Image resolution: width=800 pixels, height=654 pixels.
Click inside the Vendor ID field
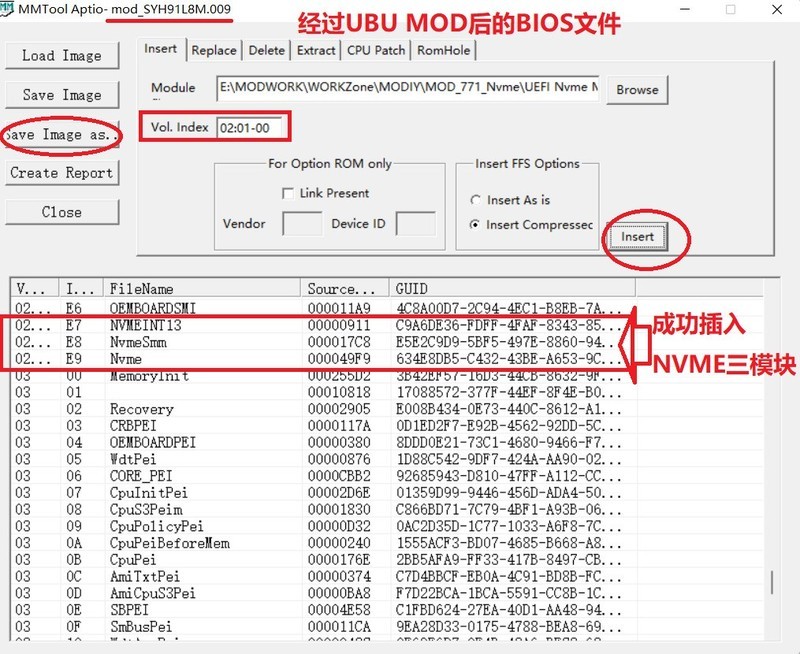302,224
